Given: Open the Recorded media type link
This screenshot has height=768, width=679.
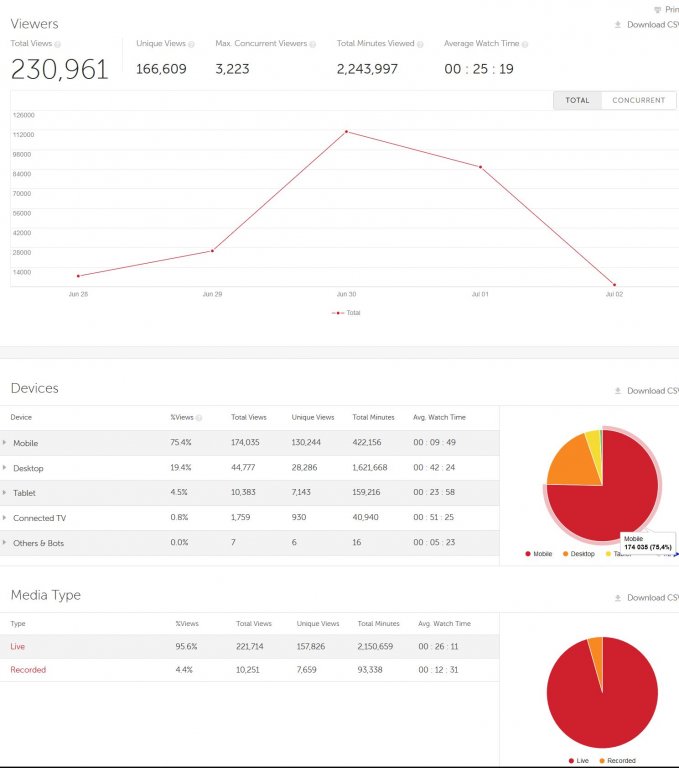Looking at the screenshot, I should (x=28, y=670).
